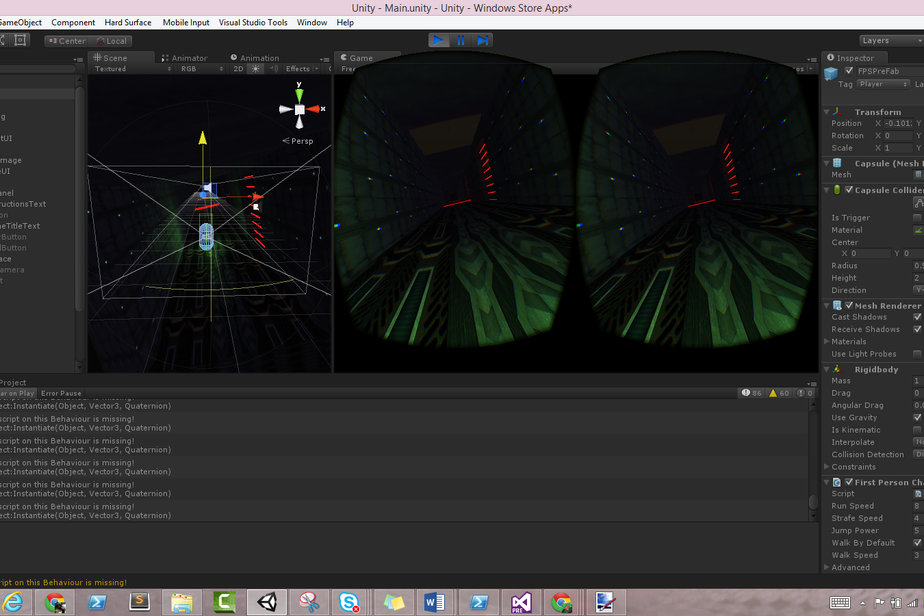The image size is (924, 616).
Task: Switch to the Animator tab
Action: click(x=184, y=58)
